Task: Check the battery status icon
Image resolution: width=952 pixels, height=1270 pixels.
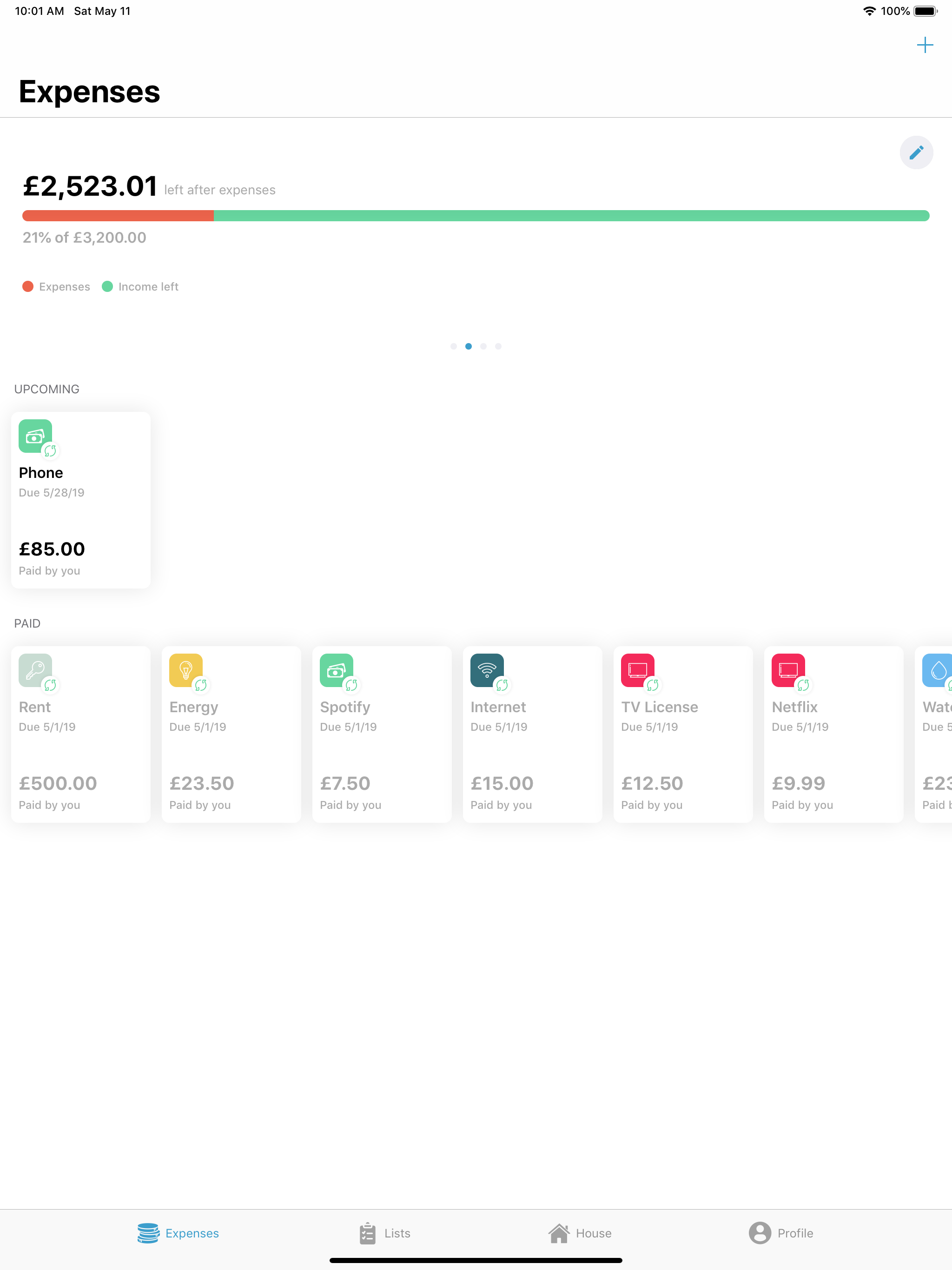Action: [925, 11]
